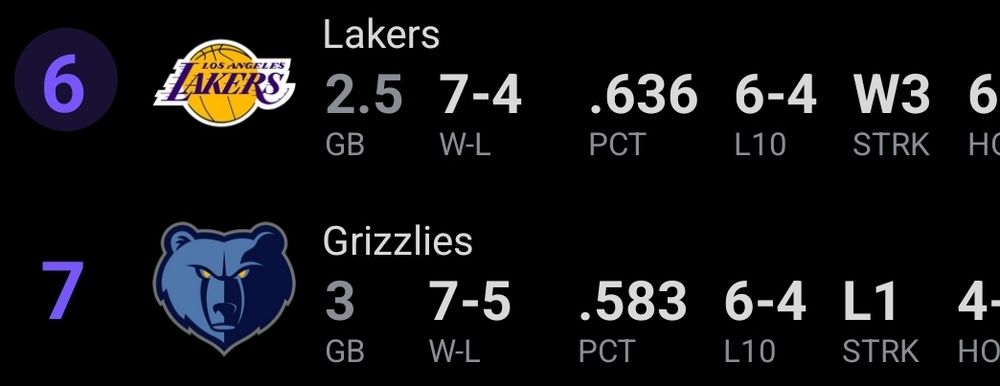Open the Memphis Grizzlies bear logo
This screenshot has width=1000, height=386.
point(224,288)
